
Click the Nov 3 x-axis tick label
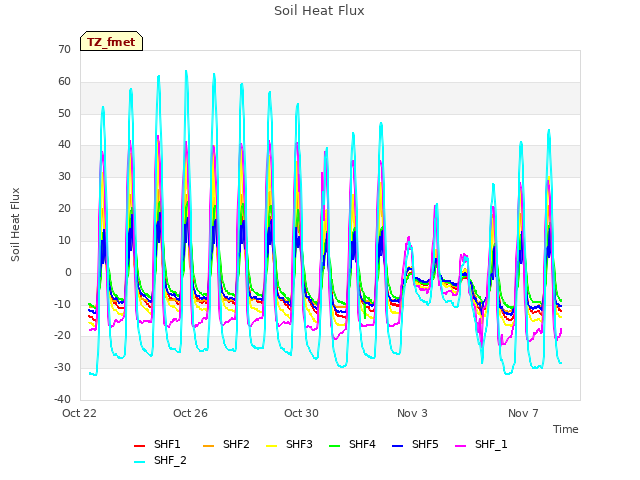click(x=412, y=413)
